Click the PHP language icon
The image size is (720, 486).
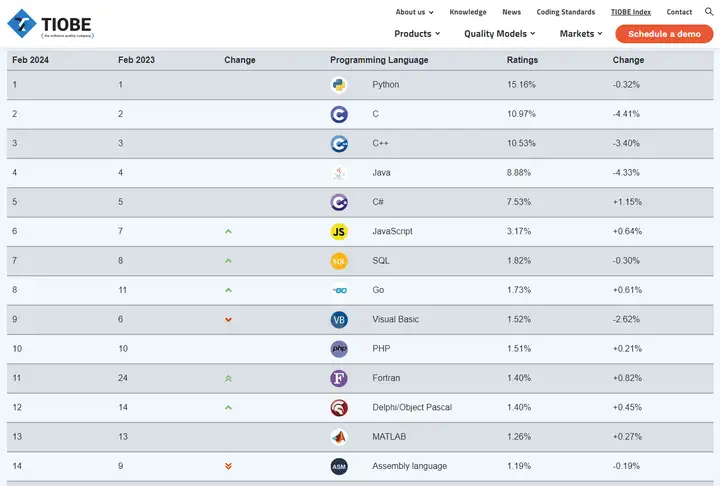[x=339, y=349]
